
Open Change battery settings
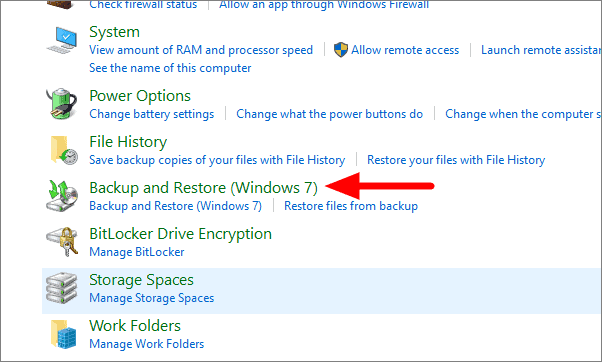point(152,114)
